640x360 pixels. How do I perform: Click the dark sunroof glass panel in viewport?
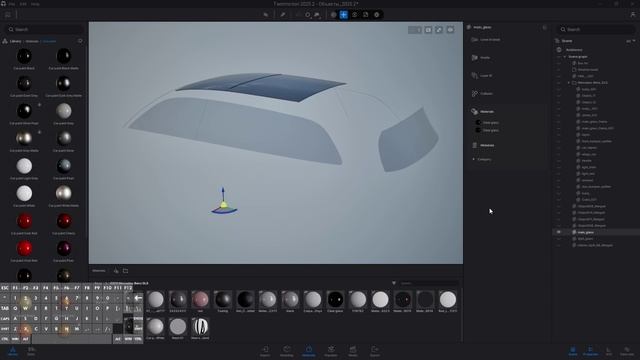[261, 86]
